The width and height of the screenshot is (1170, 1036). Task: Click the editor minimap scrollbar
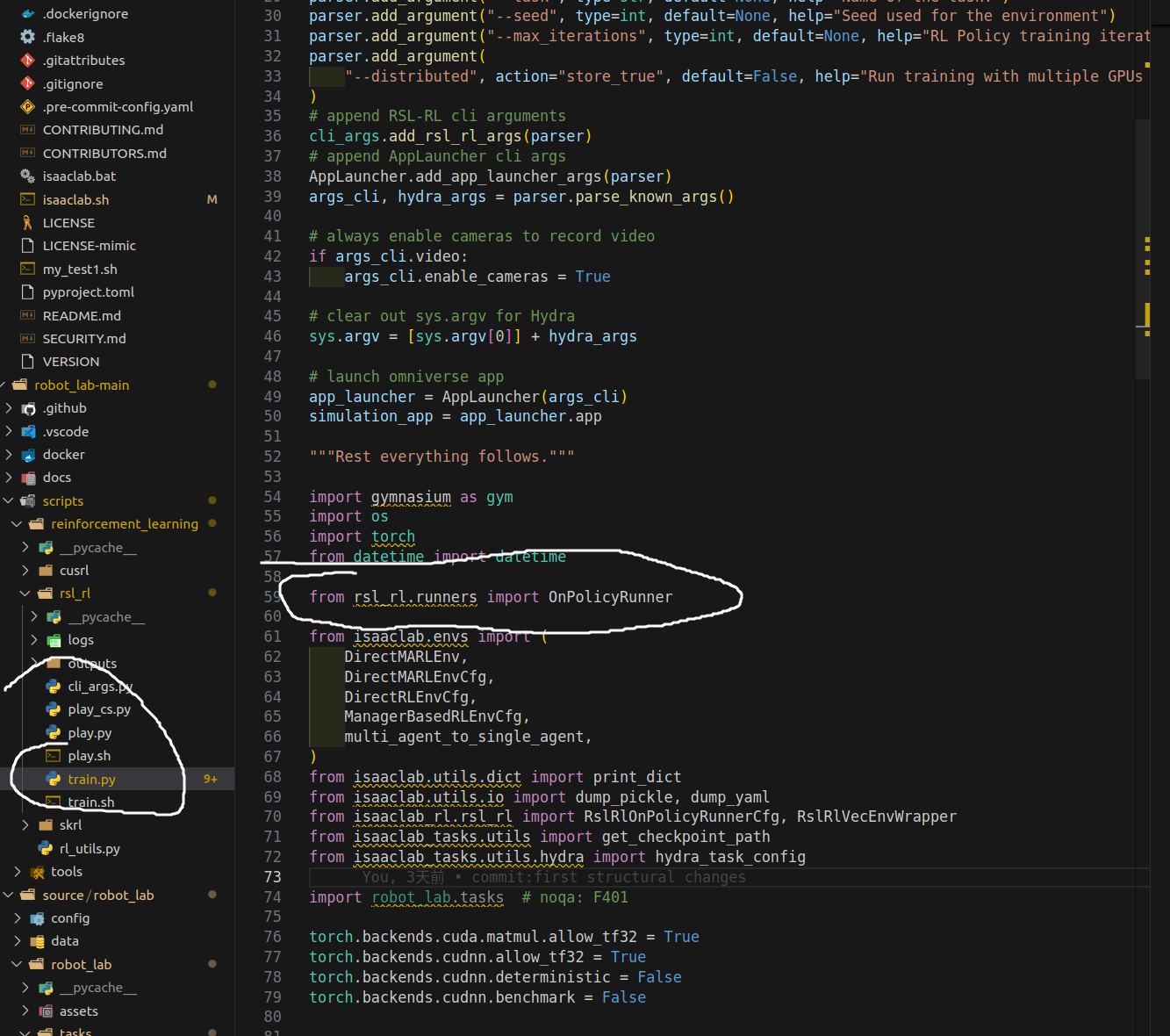pos(1142,250)
